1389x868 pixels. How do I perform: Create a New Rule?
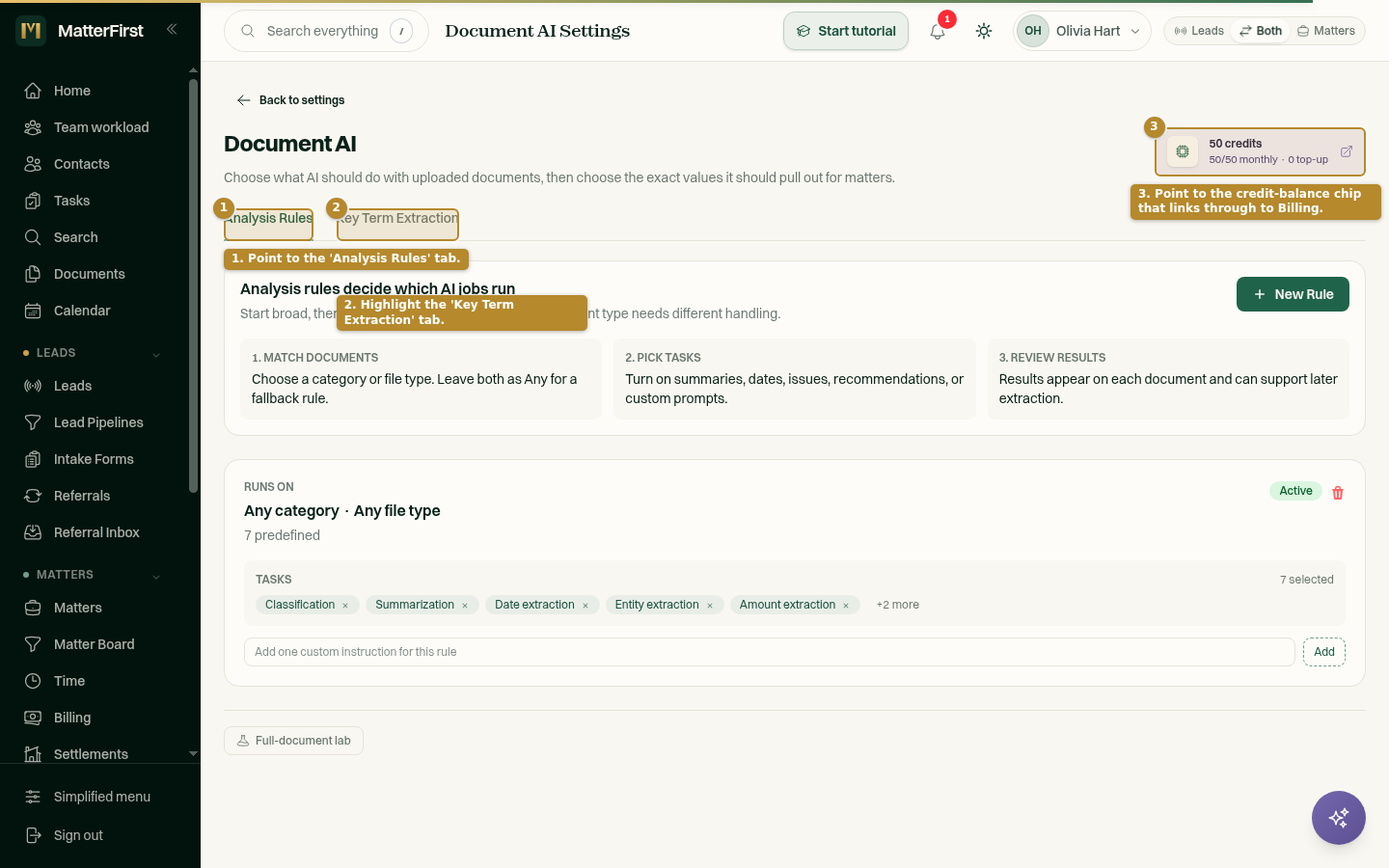click(1293, 294)
